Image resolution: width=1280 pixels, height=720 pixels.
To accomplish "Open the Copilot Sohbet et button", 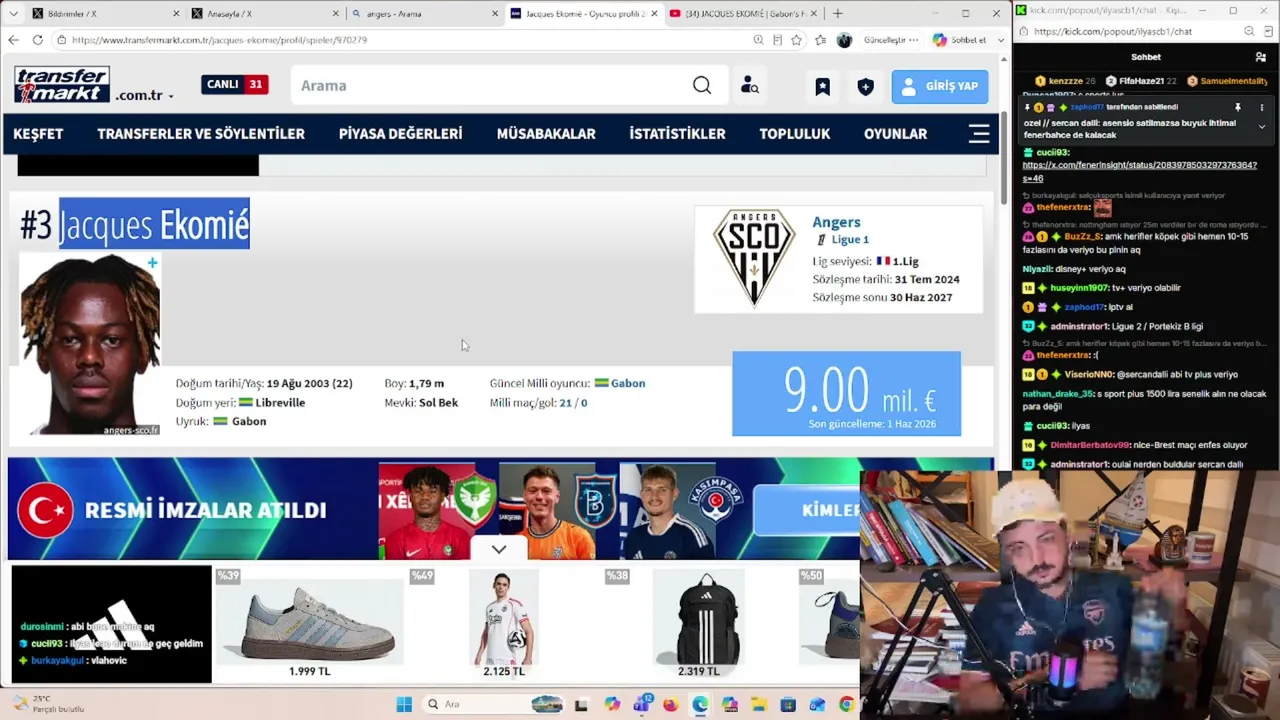I will point(960,40).
